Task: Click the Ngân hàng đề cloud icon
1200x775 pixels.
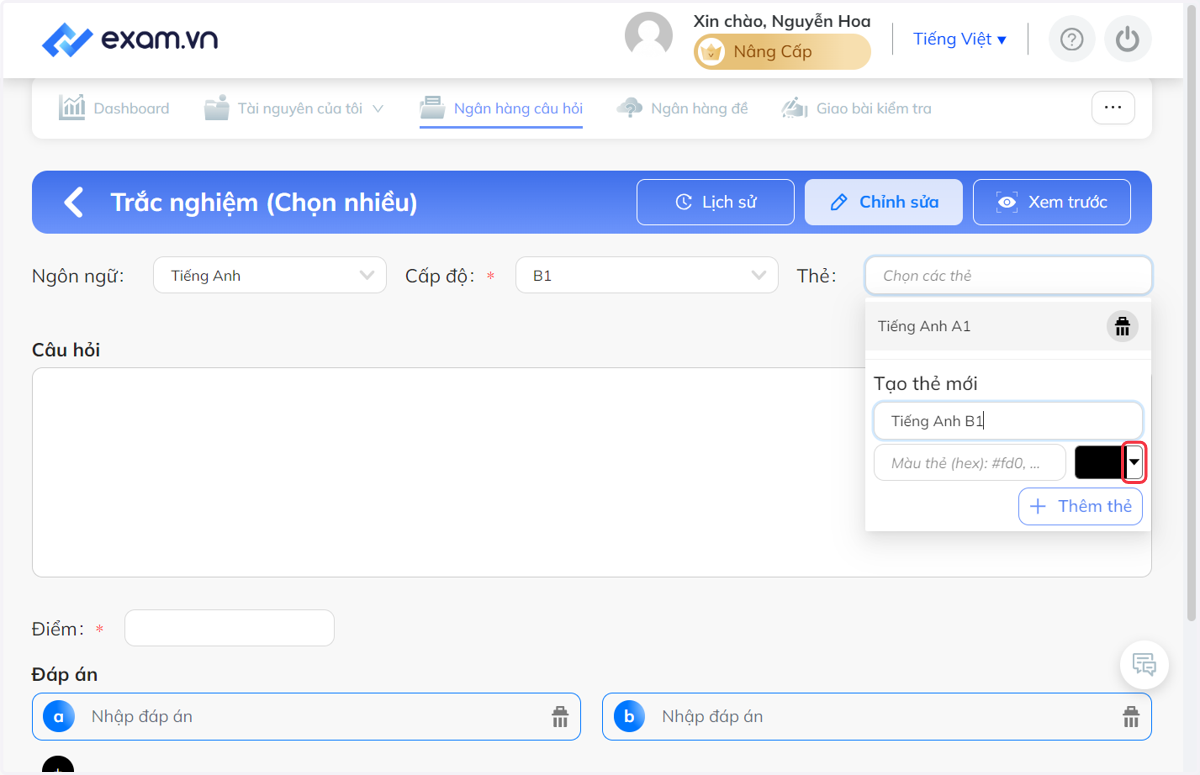Action: click(630, 108)
